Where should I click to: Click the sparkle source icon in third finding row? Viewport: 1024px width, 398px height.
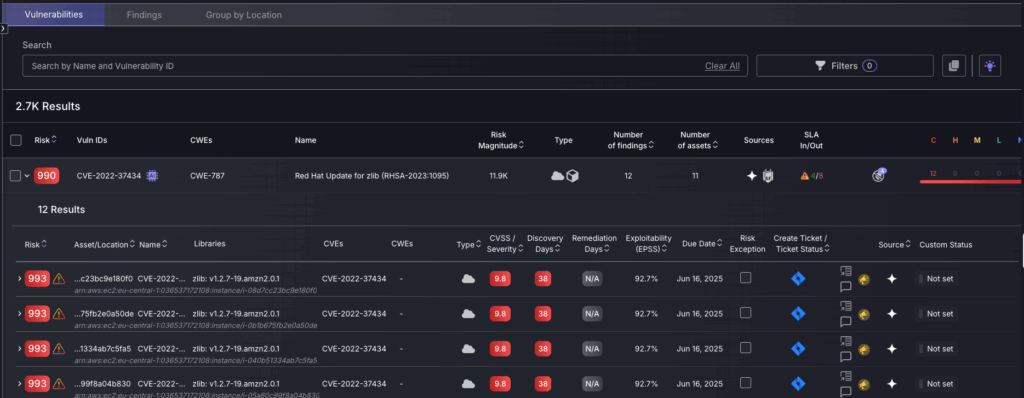click(x=892, y=349)
